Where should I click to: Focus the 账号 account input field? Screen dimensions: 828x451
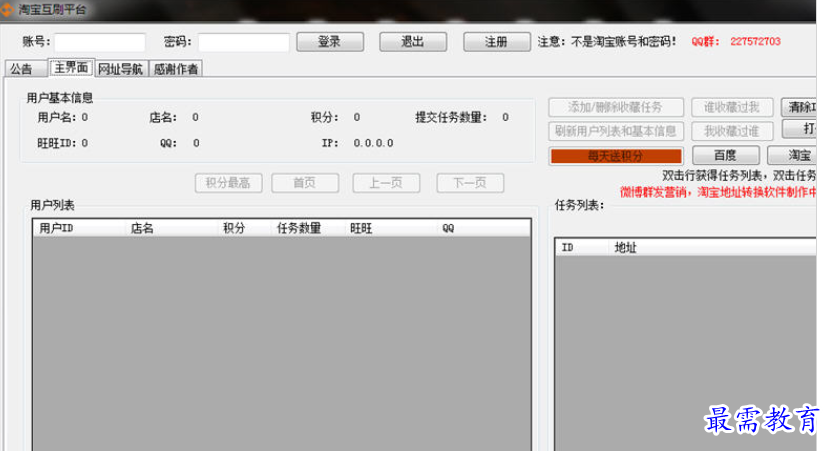point(100,42)
